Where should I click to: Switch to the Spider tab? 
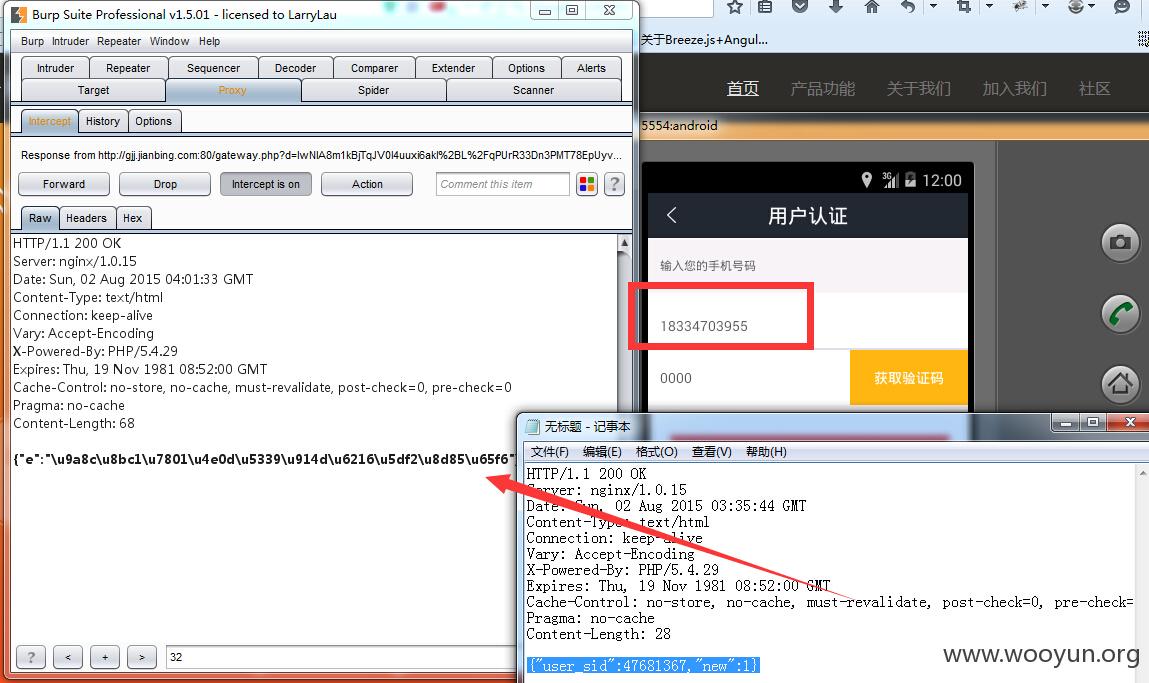[373, 90]
